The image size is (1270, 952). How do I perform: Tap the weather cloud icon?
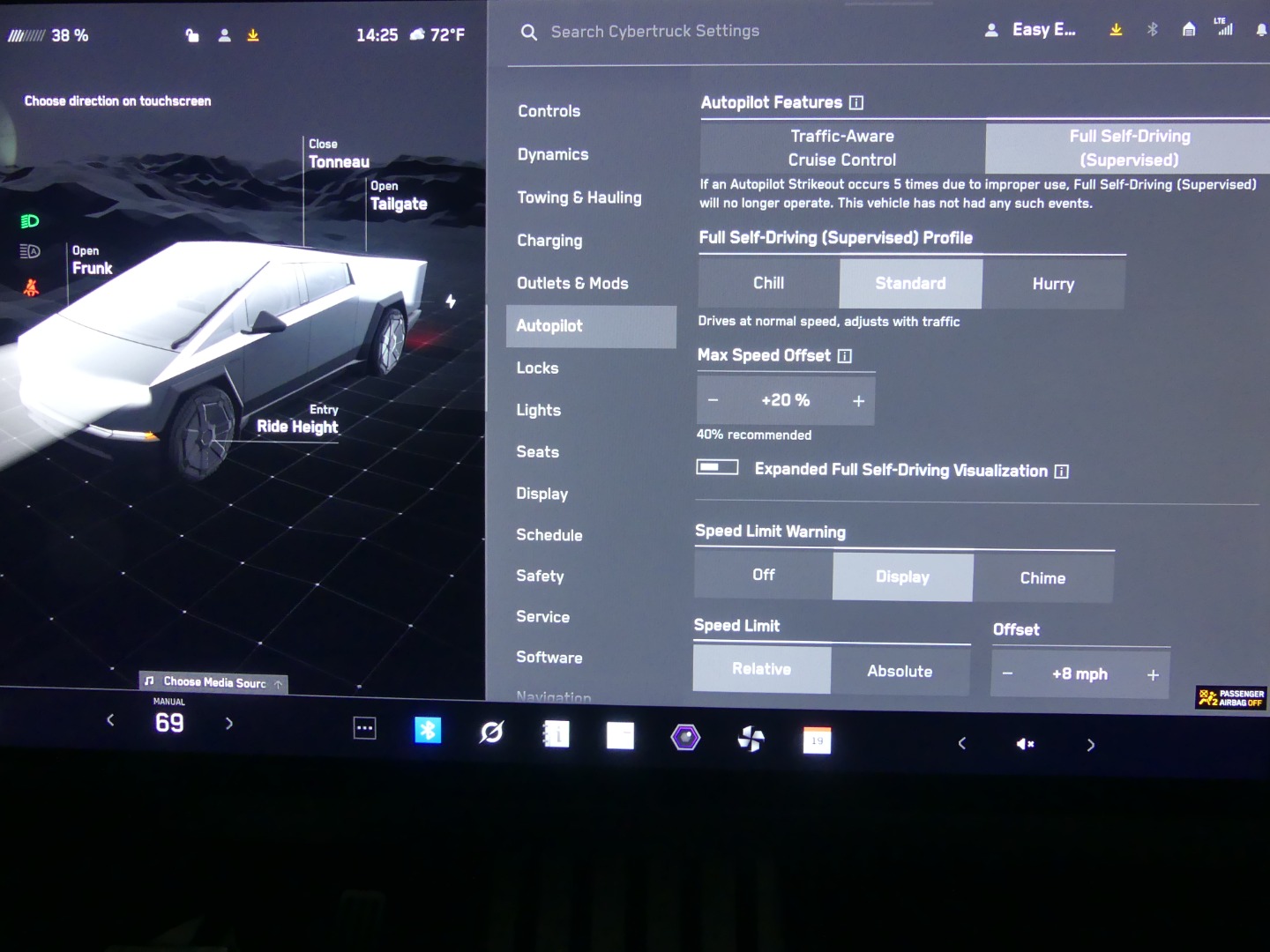click(416, 35)
